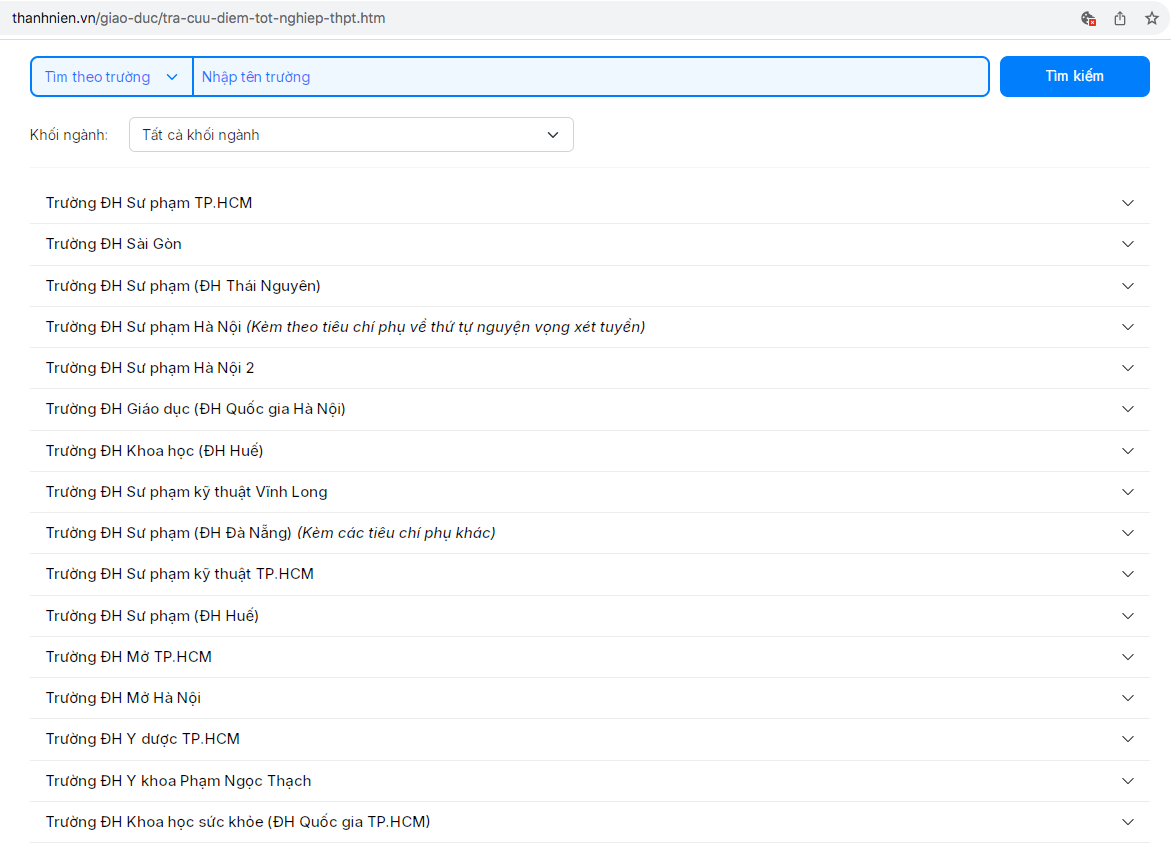Click chevron for Trường ĐH Khoa học (ĐH Huế)
Viewport: 1171px width, 848px height.
(1128, 451)
